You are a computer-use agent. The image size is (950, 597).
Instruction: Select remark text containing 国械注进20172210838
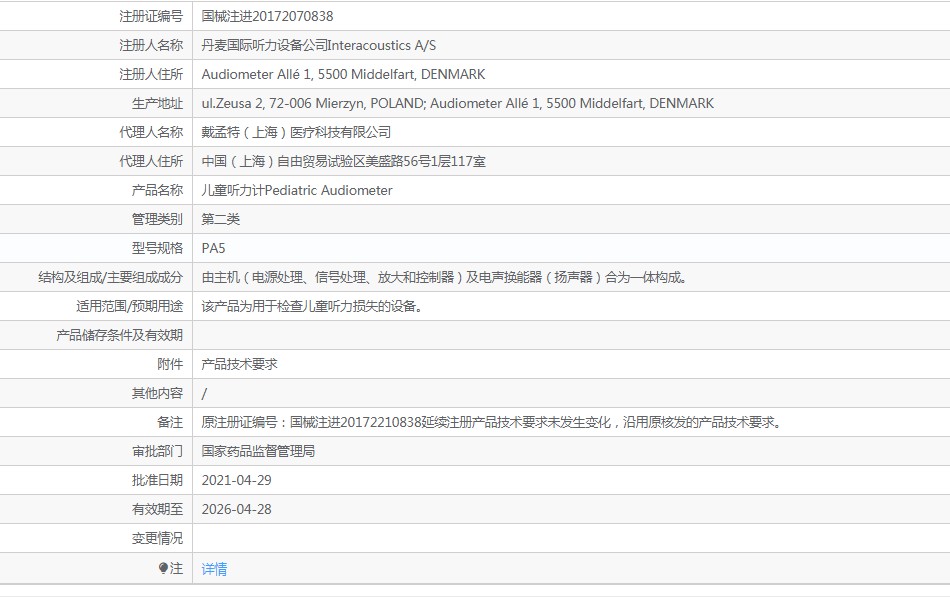pyautogui.click(x=492, y=422)
